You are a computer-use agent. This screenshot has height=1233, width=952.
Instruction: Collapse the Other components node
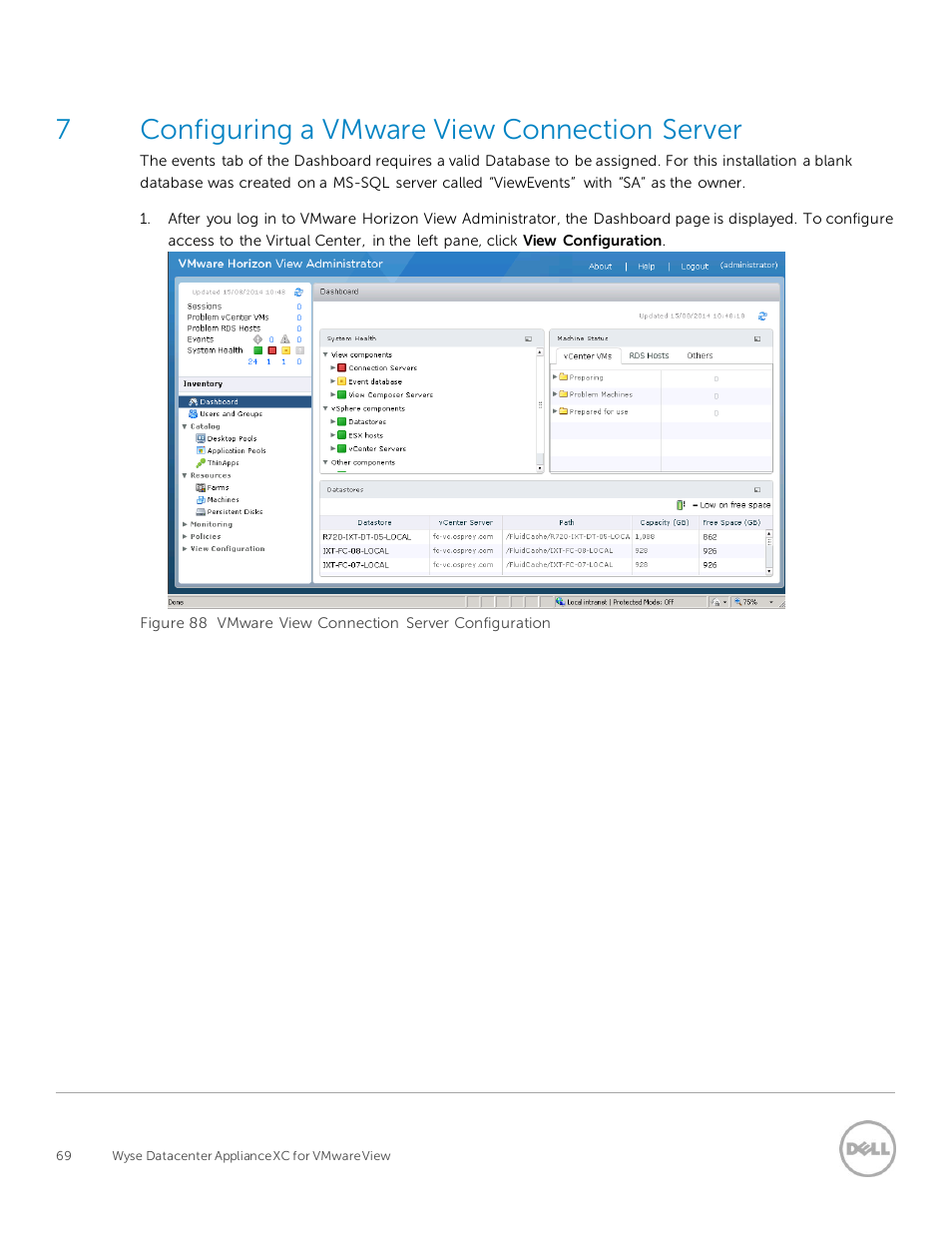[325, 462]
